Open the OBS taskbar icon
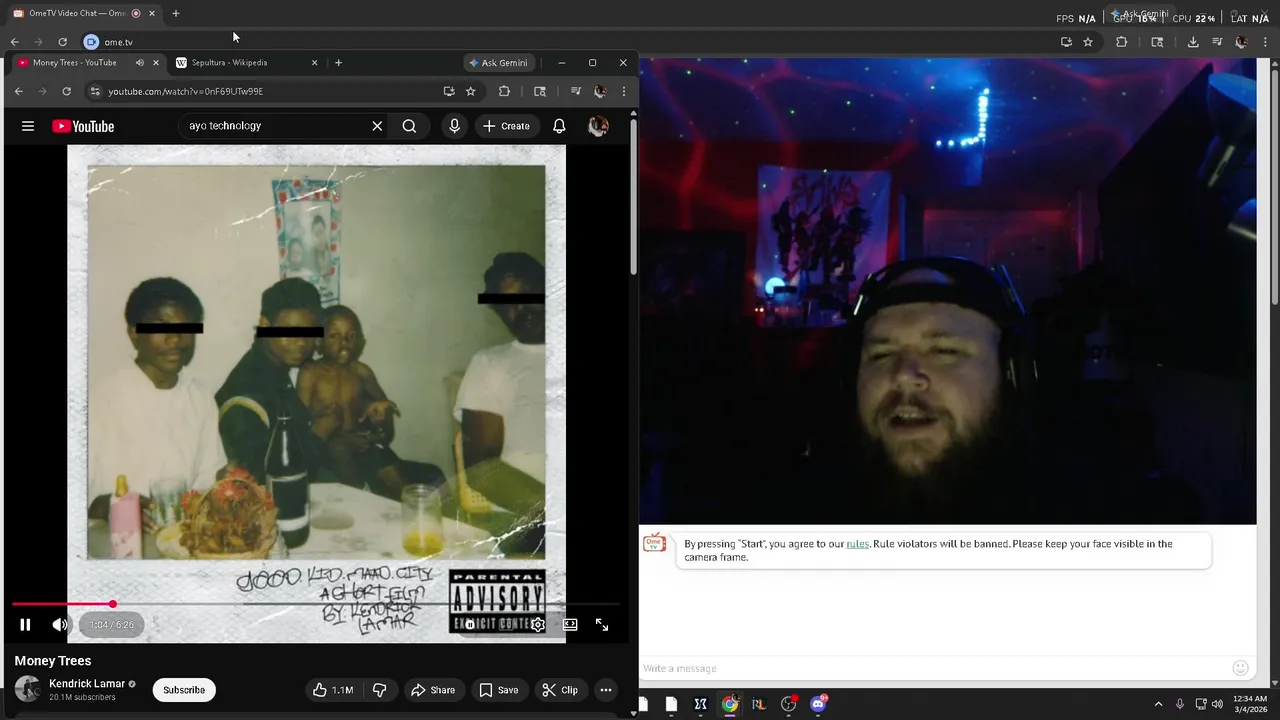This screenshot has width=1280, height=720. click(789, 704)
